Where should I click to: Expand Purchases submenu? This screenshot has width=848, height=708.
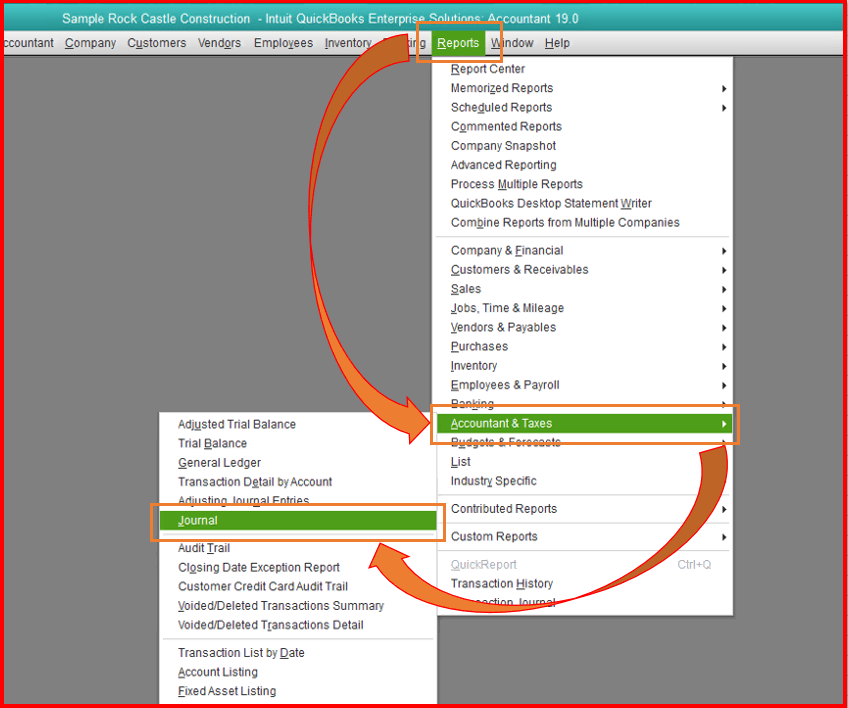(x=584, y=347)
